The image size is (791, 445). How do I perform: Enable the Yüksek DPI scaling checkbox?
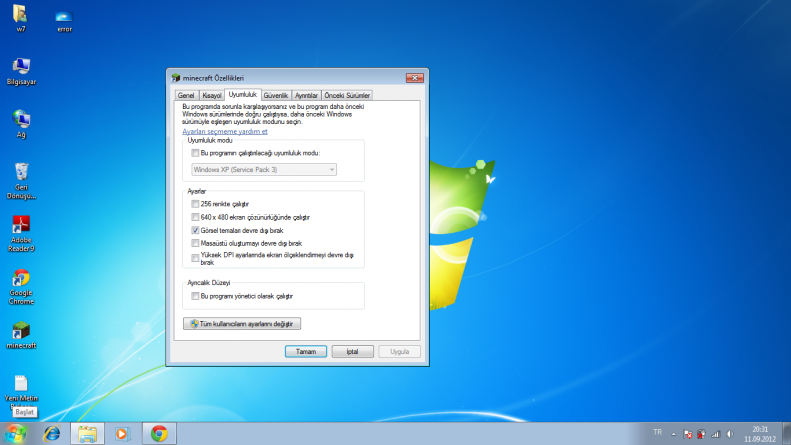(x=195, y=258)
